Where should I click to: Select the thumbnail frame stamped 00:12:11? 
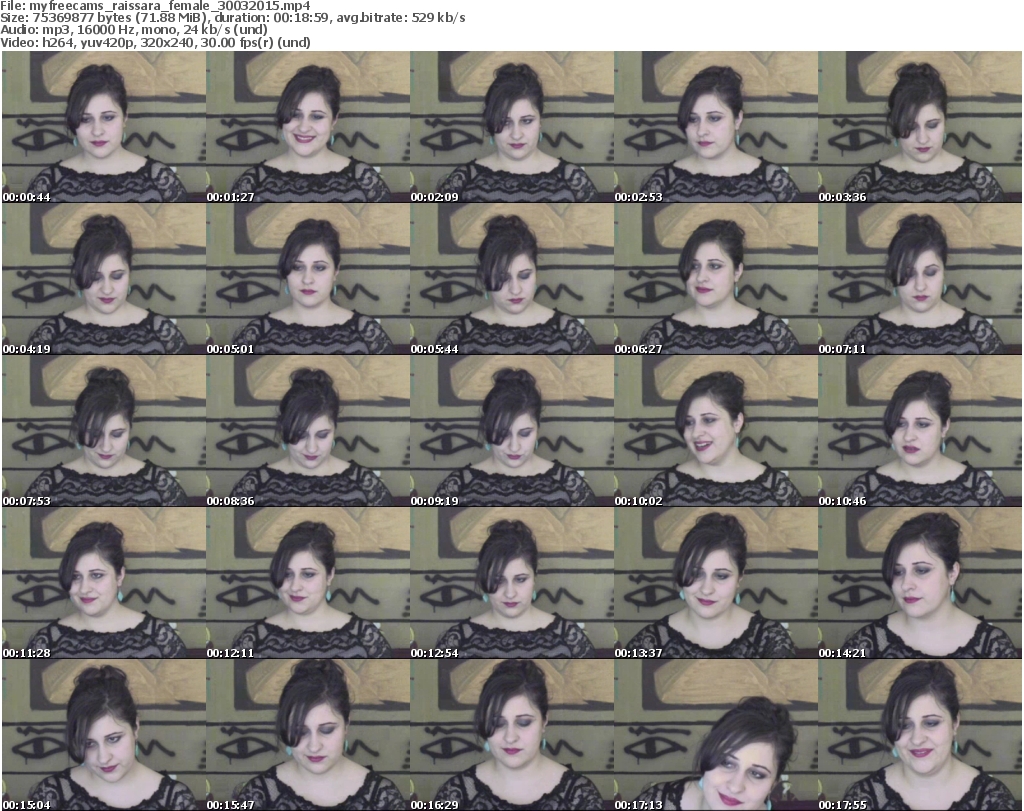[308, 583]
